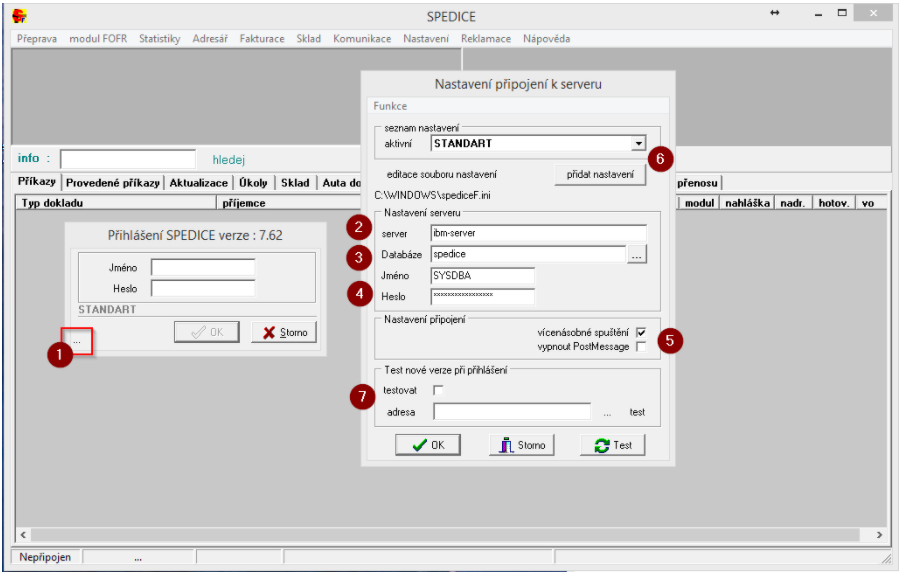
Task: Click the green checkmark OK button in server settings
Action: [427, 445]
